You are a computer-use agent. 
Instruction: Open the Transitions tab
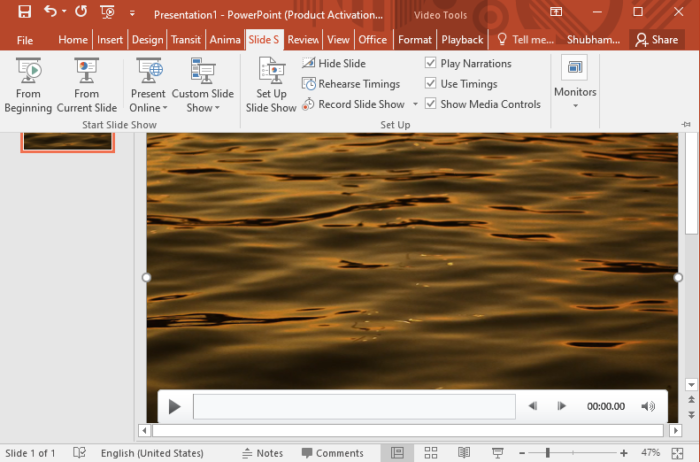186,40
